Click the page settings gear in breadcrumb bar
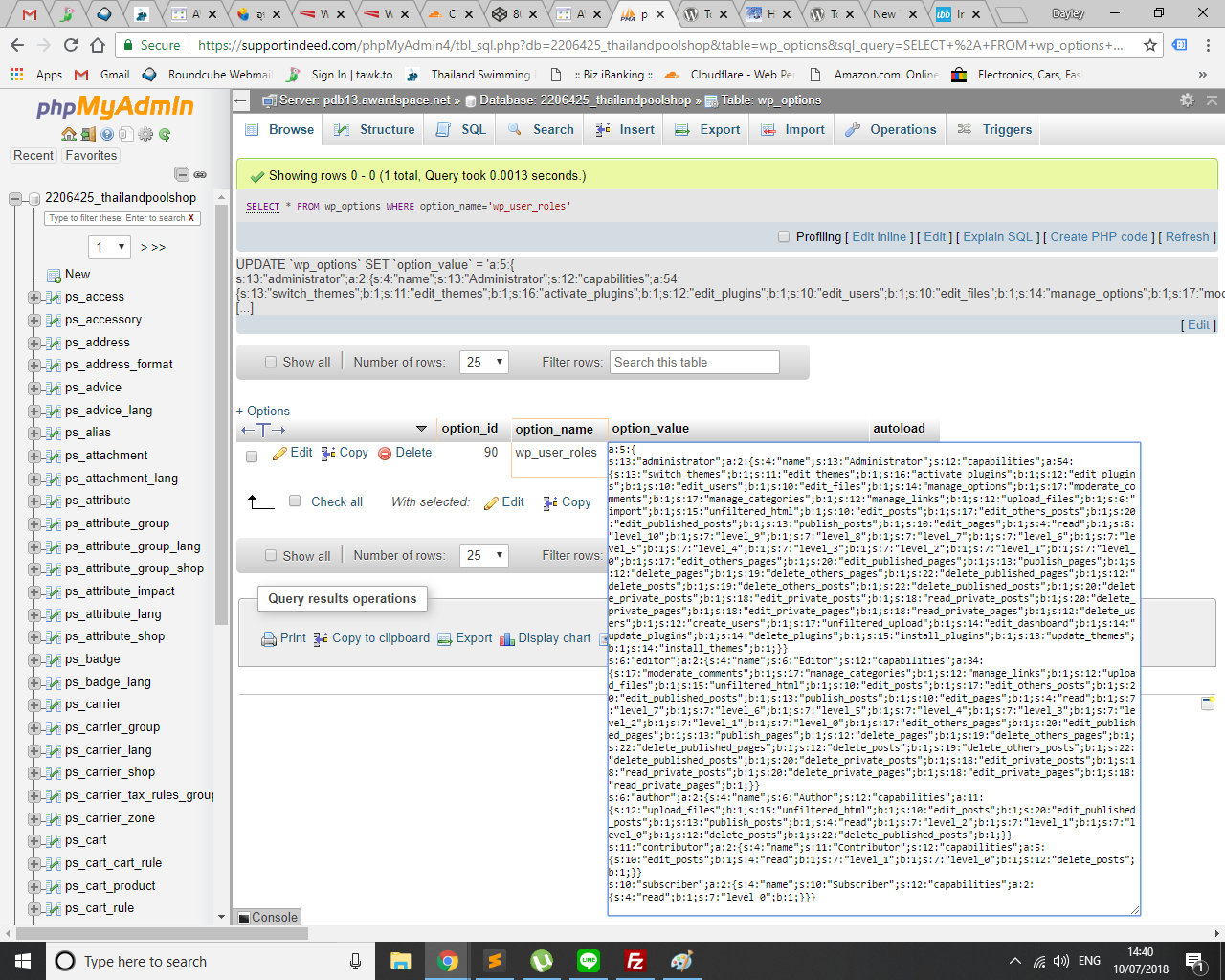The height and width of the screenshot is (980, 1225). 1187,100
